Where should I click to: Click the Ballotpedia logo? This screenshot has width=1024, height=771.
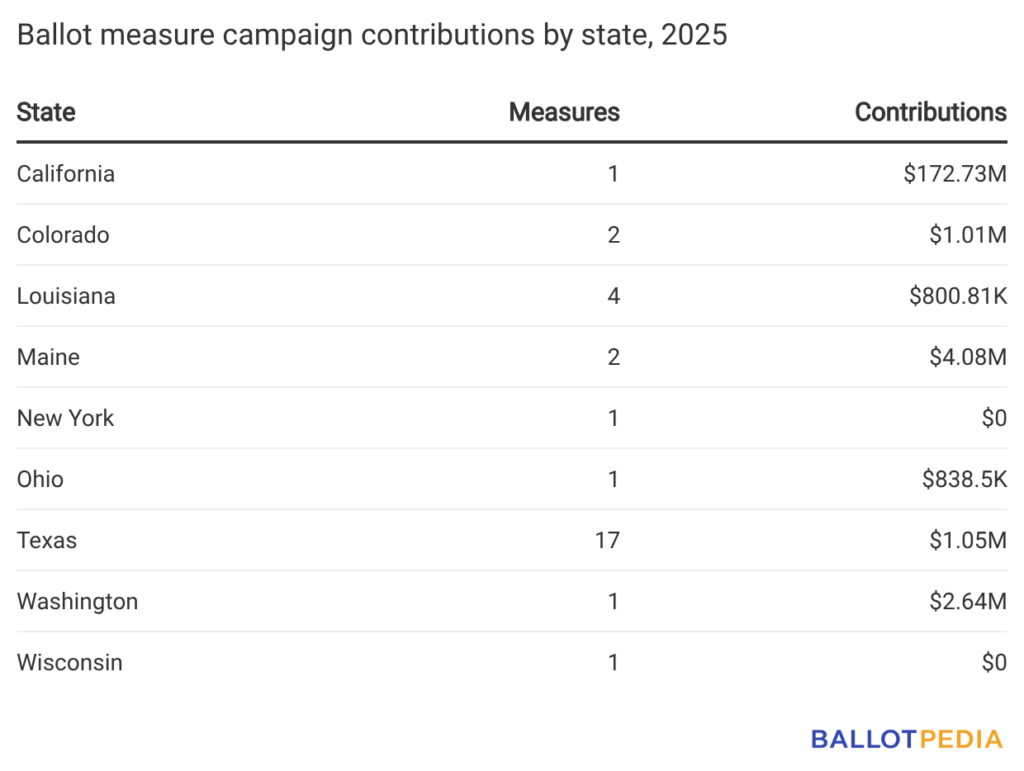906,739
